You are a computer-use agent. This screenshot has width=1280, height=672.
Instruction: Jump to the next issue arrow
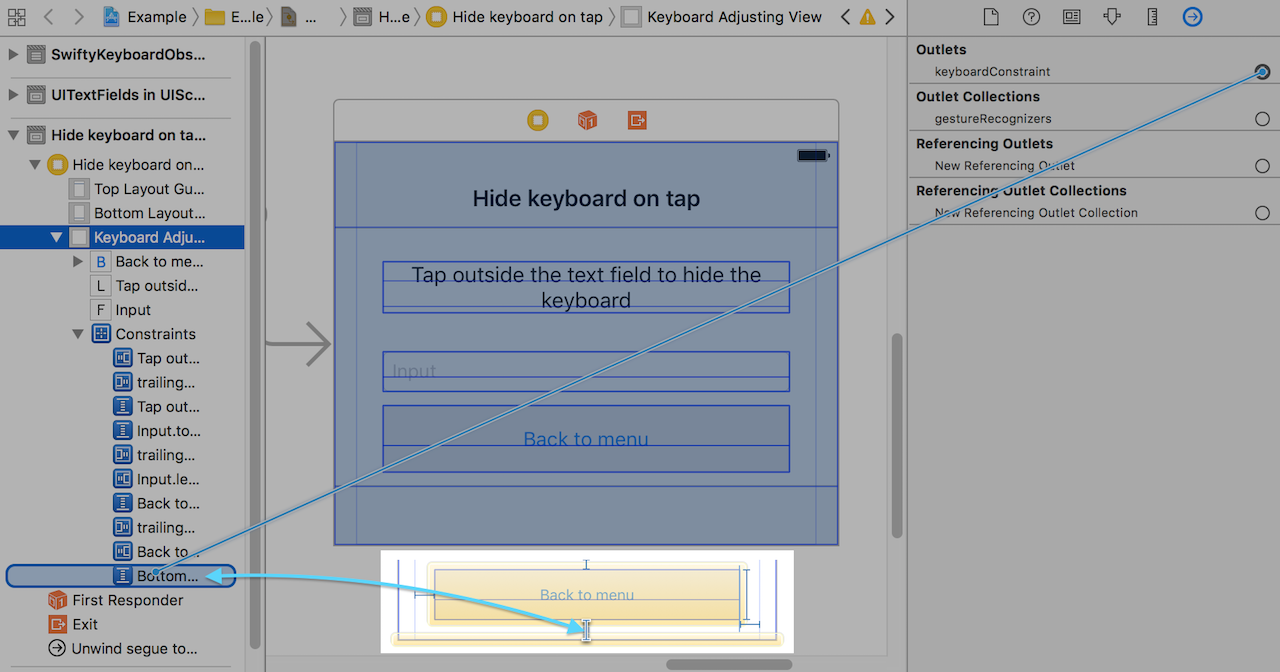pos(889,17)
